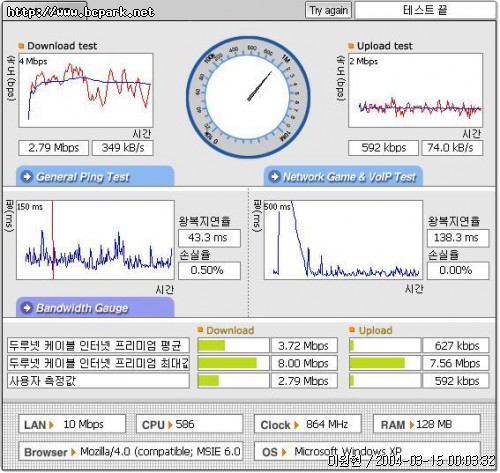This screenshot has height=473, width=500.
Task: Click the Clock 864 MHz info box
Action: tap(308, 424)
